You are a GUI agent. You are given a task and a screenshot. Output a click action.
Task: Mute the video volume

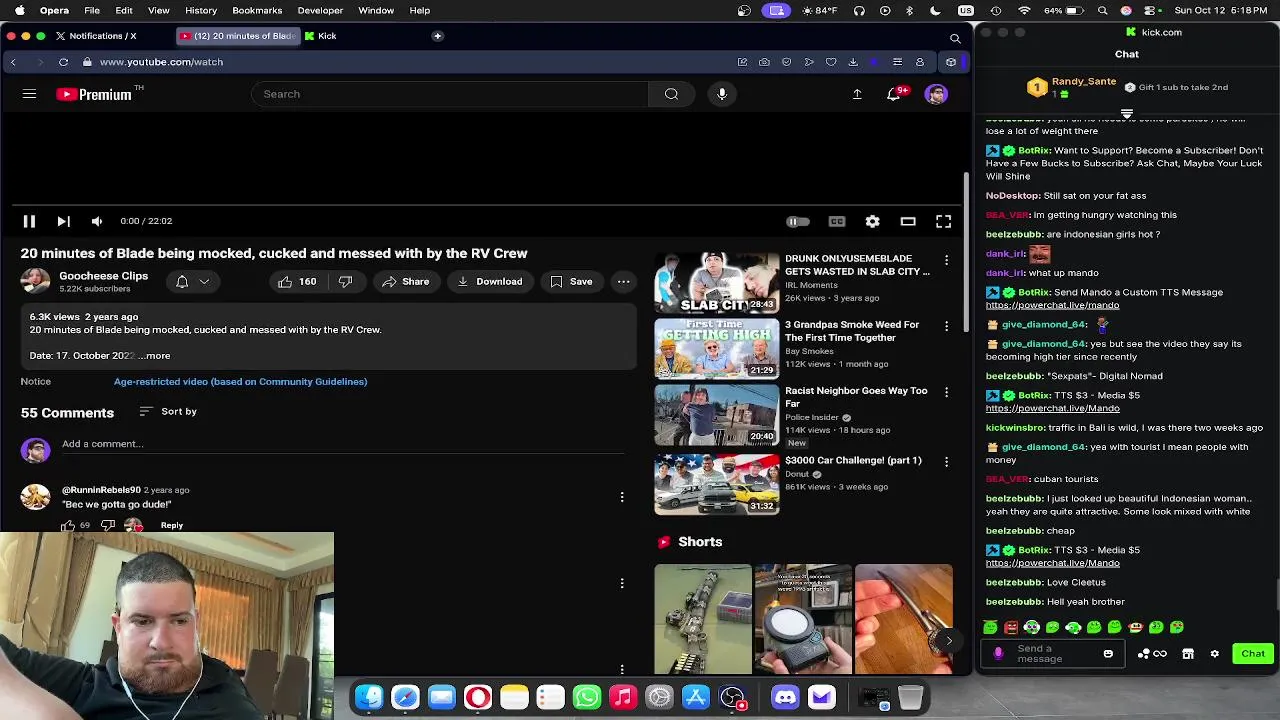pos(97,221)
